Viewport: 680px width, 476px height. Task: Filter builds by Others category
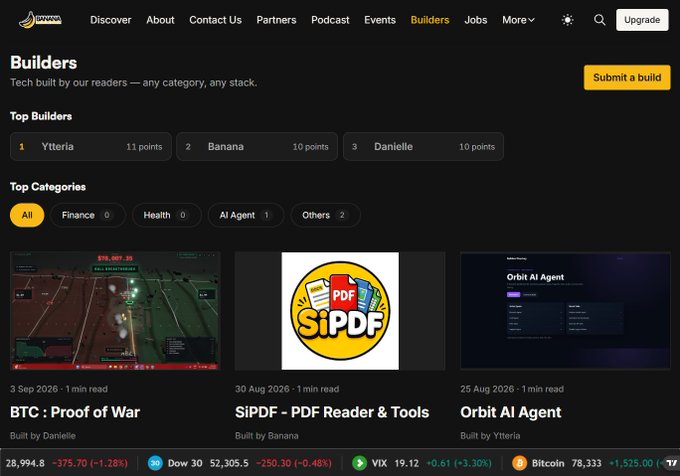point(325,215)
